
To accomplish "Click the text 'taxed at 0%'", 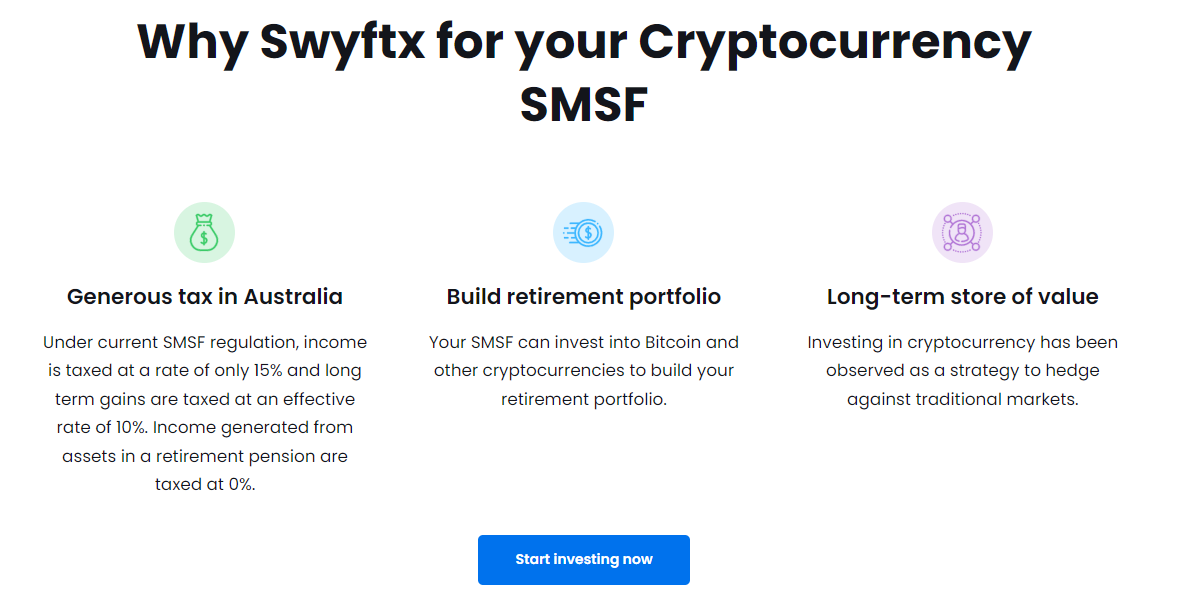I will pos(205,484).
